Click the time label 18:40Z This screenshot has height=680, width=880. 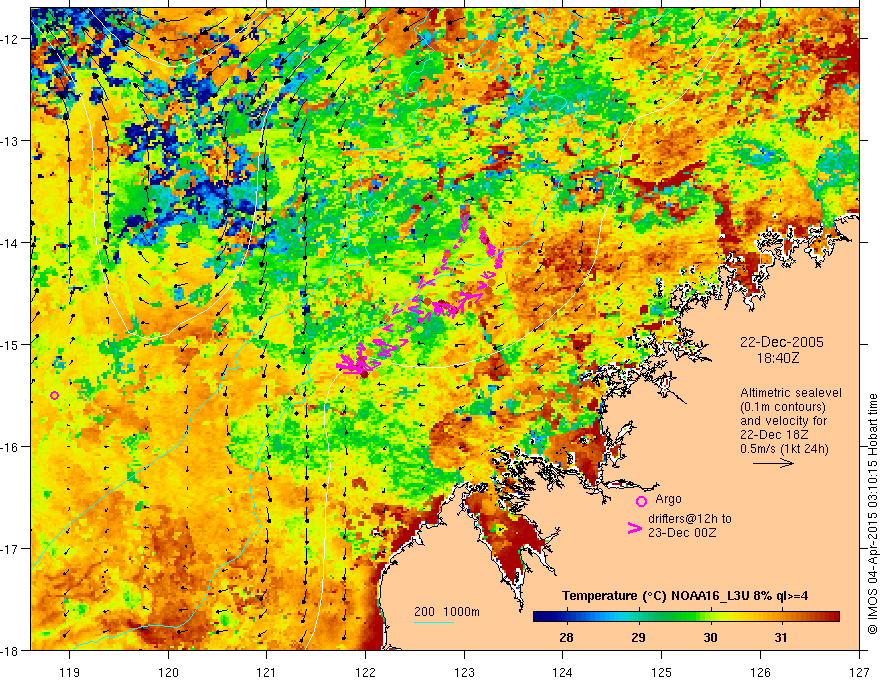pyautogui.click(x=777, y=357)
